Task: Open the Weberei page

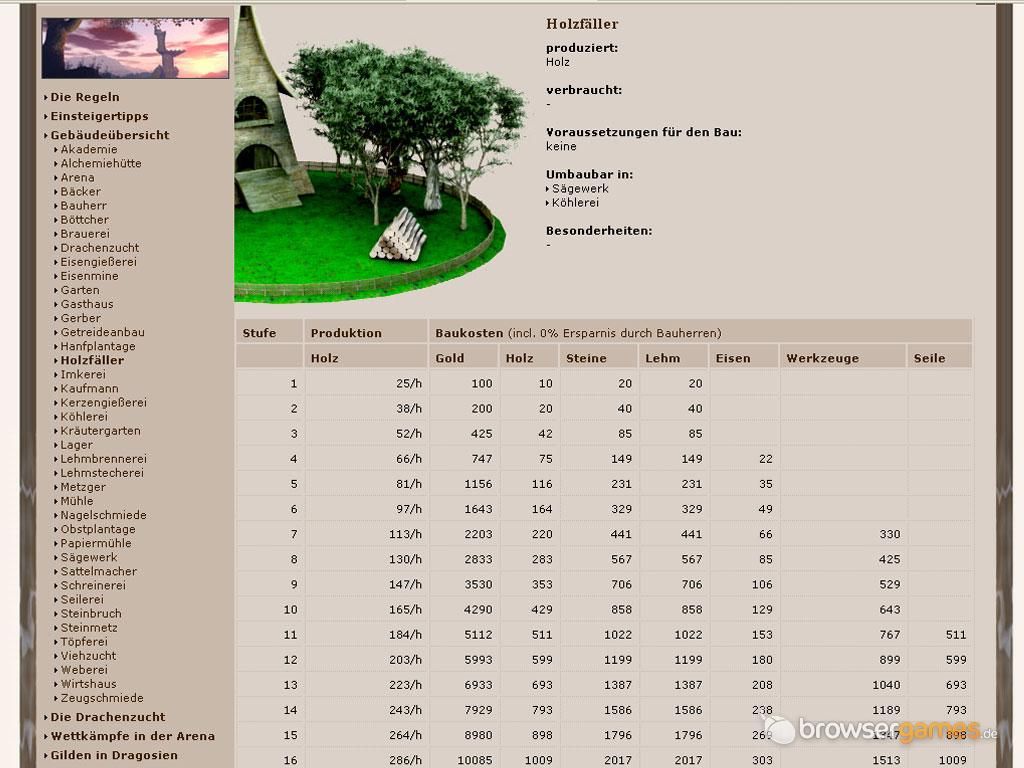Action: (84, 671)
